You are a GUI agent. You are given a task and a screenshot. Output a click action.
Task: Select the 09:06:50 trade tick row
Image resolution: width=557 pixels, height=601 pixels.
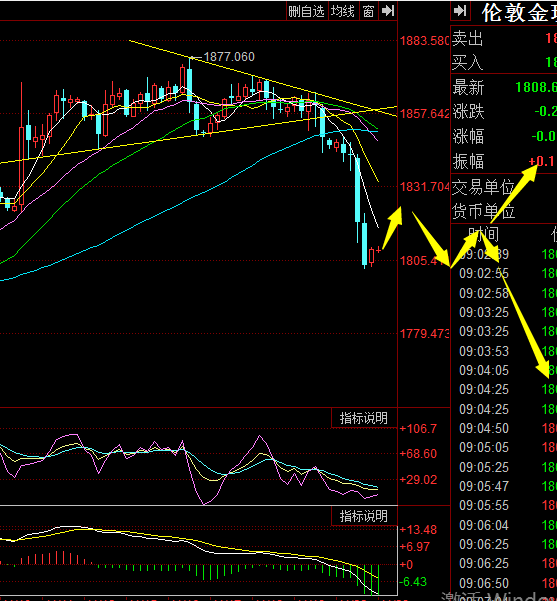[x=504, y=583]
